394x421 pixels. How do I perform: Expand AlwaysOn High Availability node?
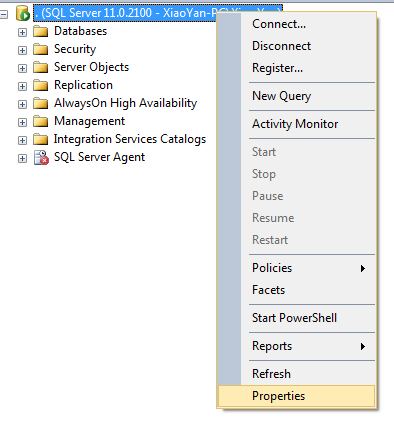(22, 104)
